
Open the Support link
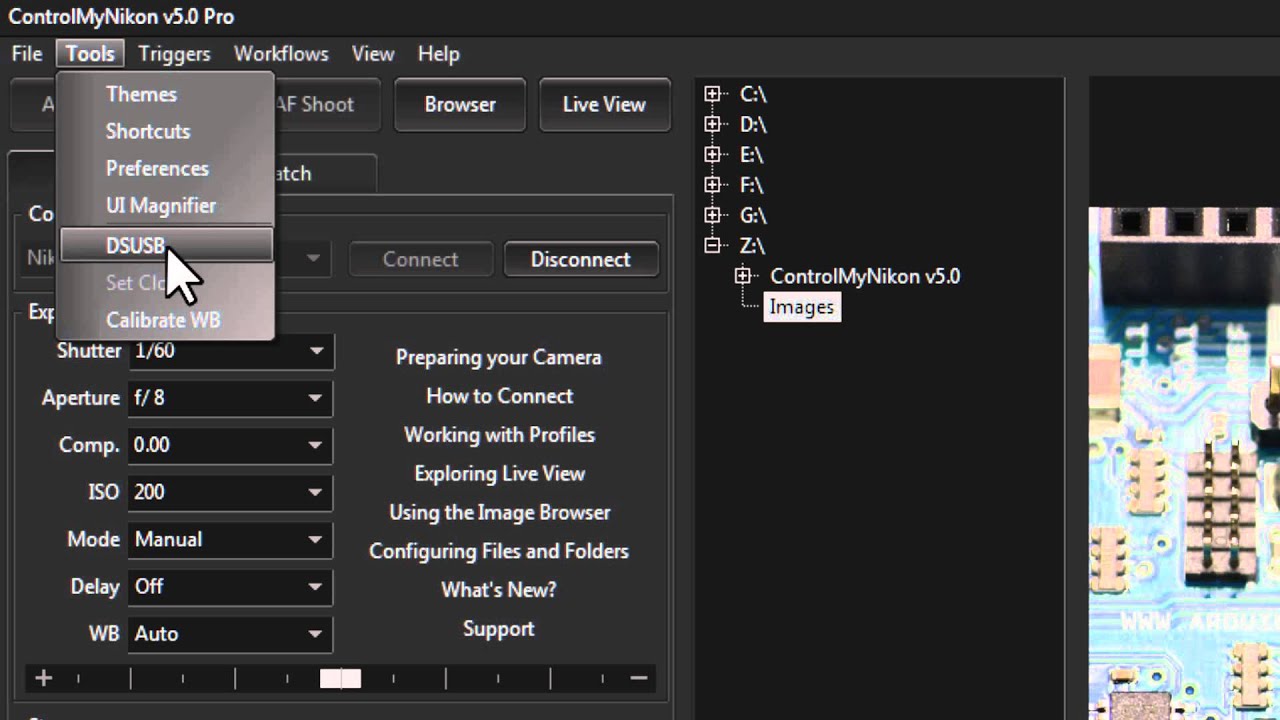coord(499,629)
